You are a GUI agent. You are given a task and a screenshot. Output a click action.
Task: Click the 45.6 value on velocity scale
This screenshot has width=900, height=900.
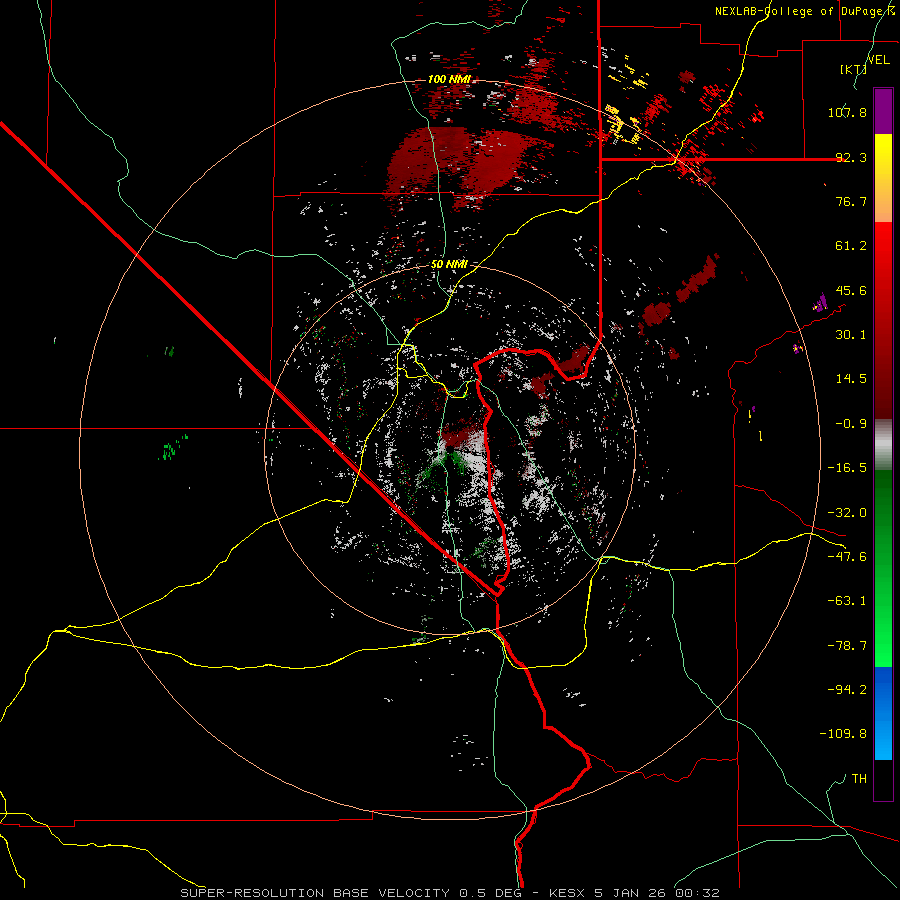pyautogui.click(x=851, y=290)
